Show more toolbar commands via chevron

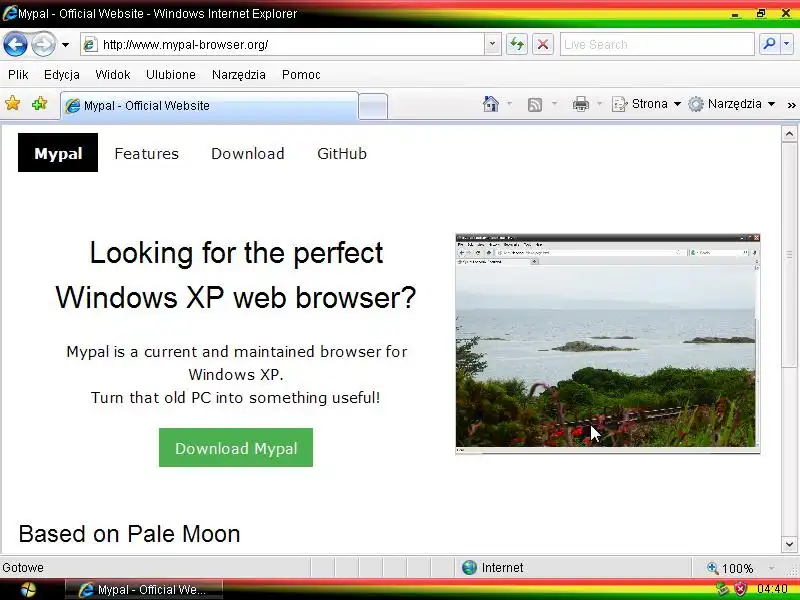[x=791, y=105]
